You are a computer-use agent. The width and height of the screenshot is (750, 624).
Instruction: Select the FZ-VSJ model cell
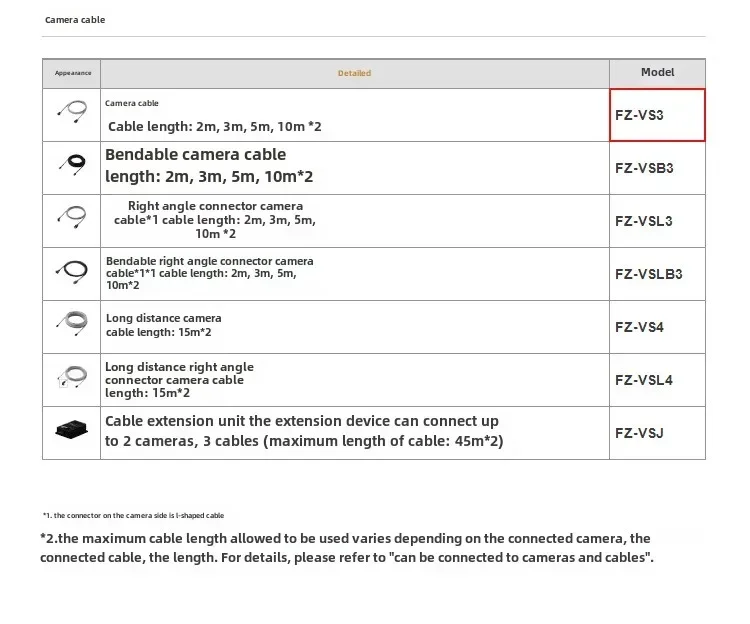coord(657,433)
